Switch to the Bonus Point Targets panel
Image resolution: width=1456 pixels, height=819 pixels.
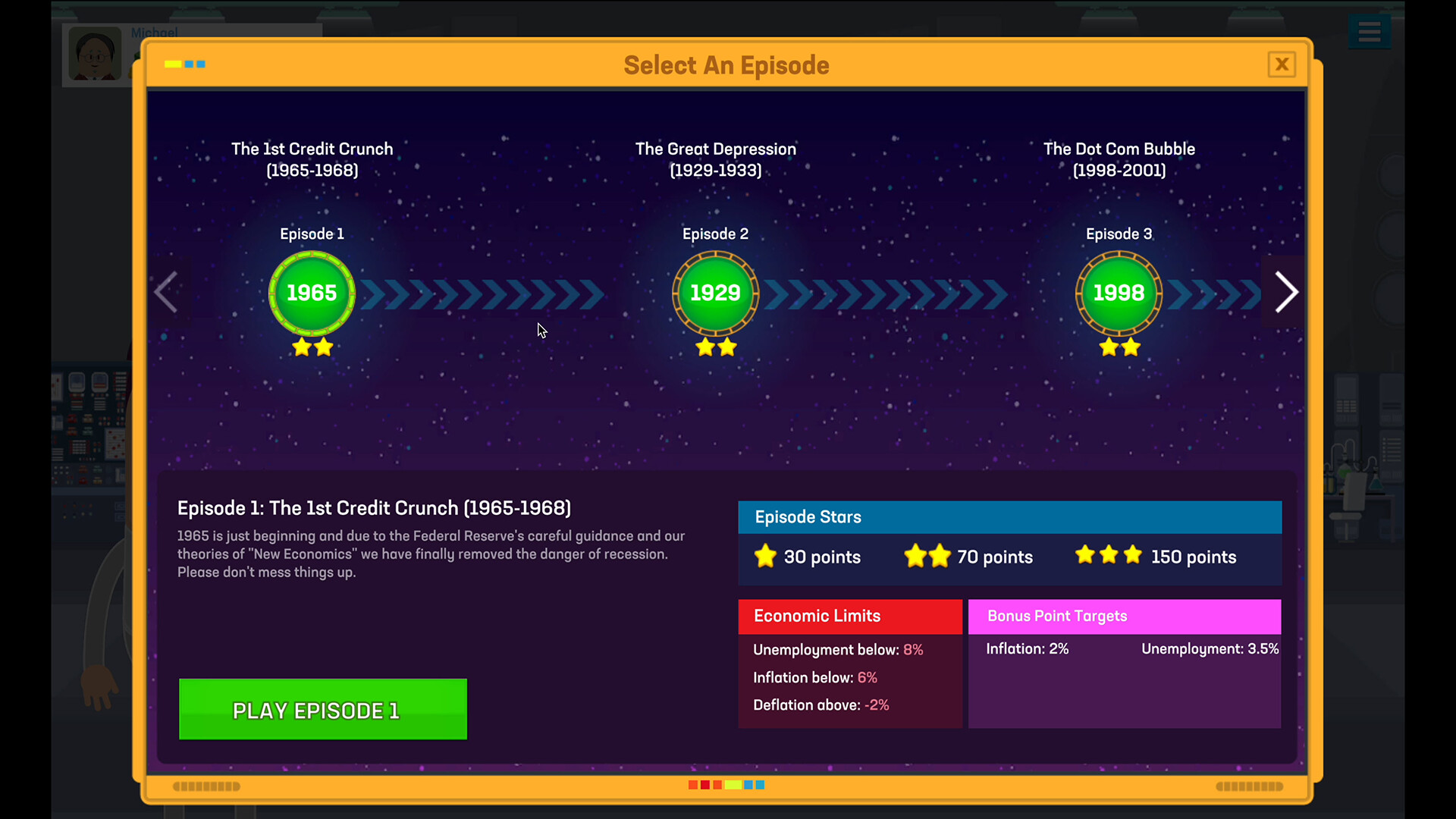tap(1057, 617)
